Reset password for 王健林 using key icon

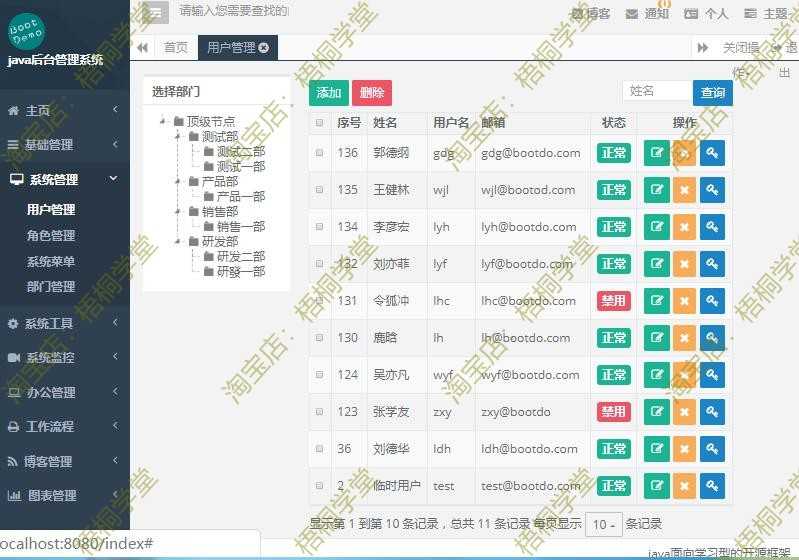pyautogui.click(x=712, y=190)
